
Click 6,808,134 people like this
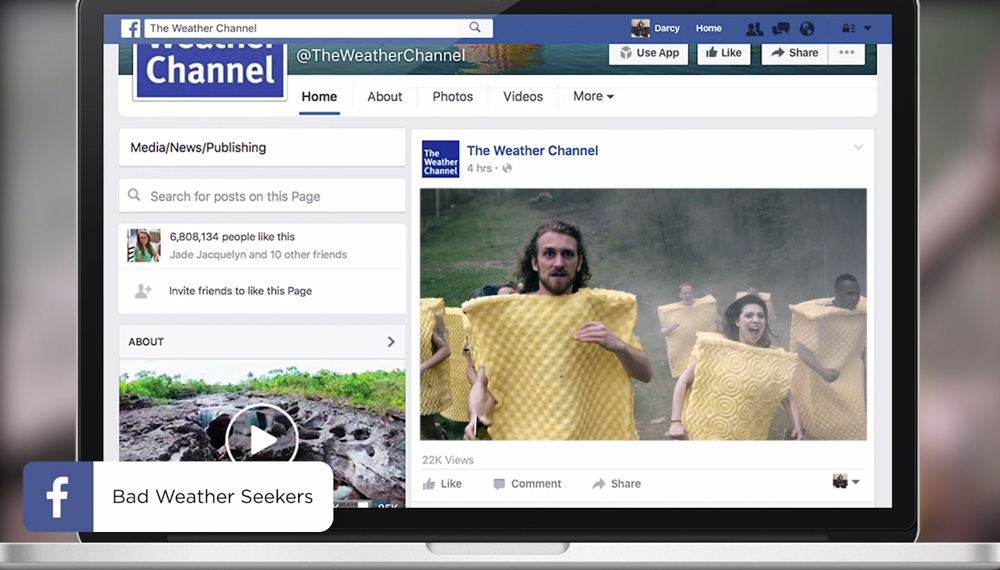pos(232,237)
